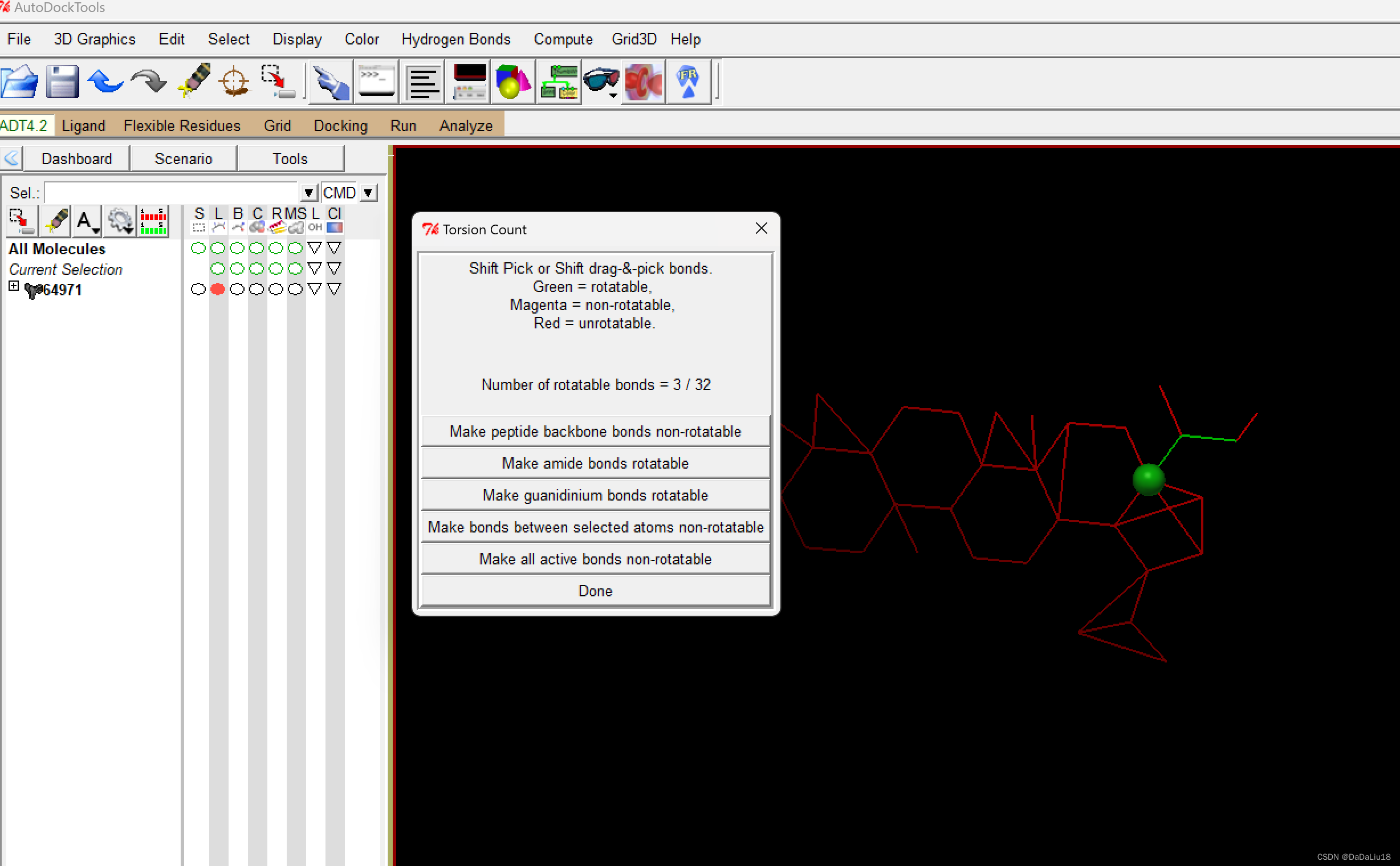This screenshot has width=1400, height=866.
Task: Click the green root atom sphere
Action: point(1148,479)
